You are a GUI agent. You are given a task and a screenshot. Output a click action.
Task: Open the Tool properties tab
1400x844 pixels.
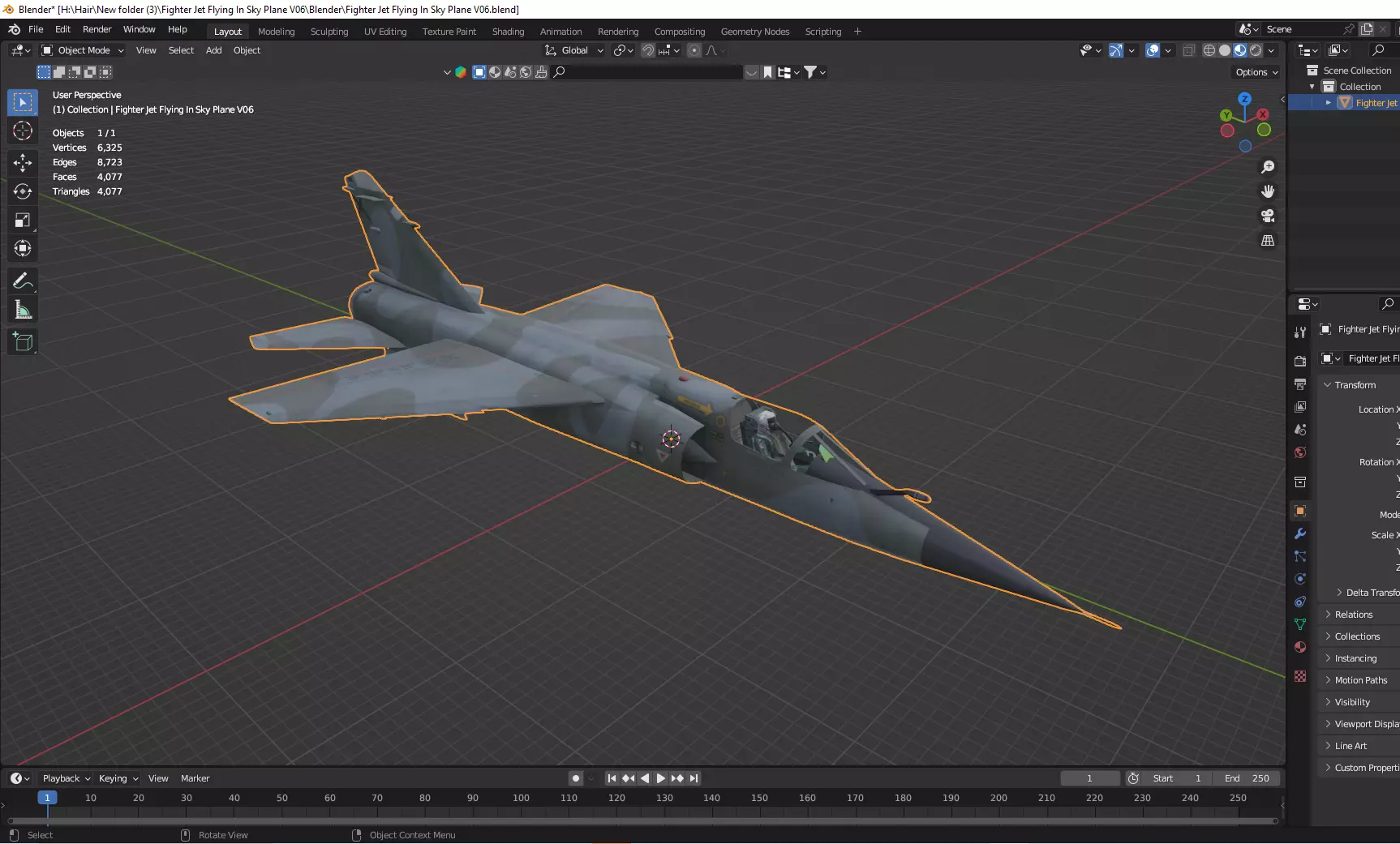point(1300,332)
